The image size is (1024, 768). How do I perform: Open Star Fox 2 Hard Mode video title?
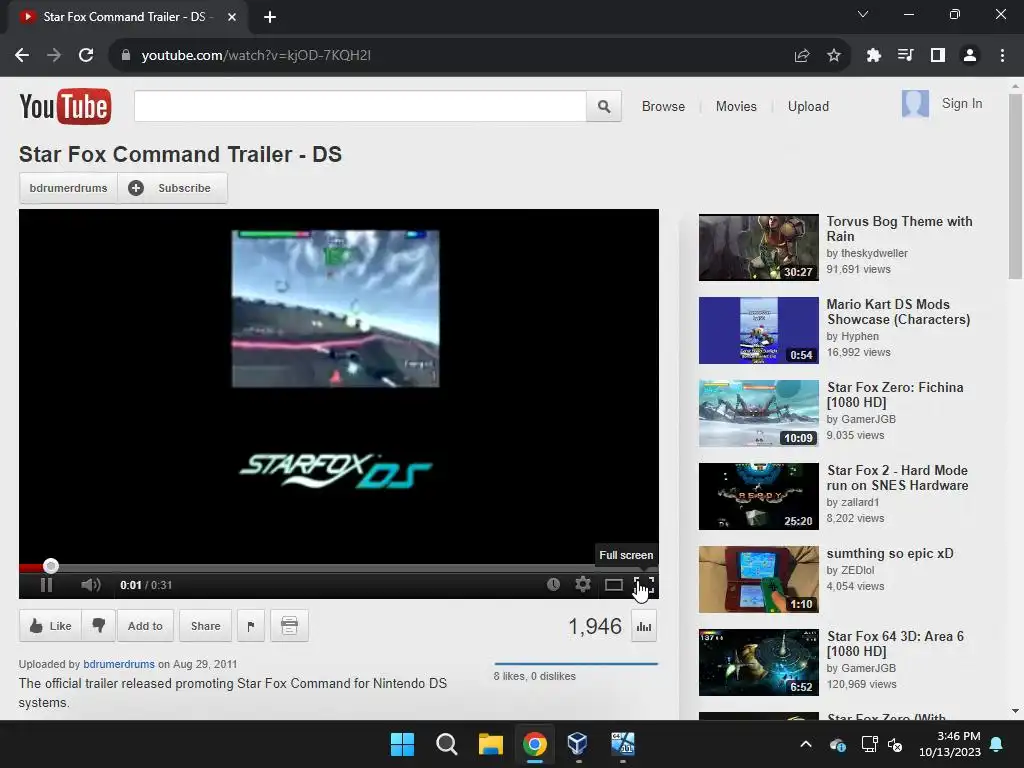point(897,477)
